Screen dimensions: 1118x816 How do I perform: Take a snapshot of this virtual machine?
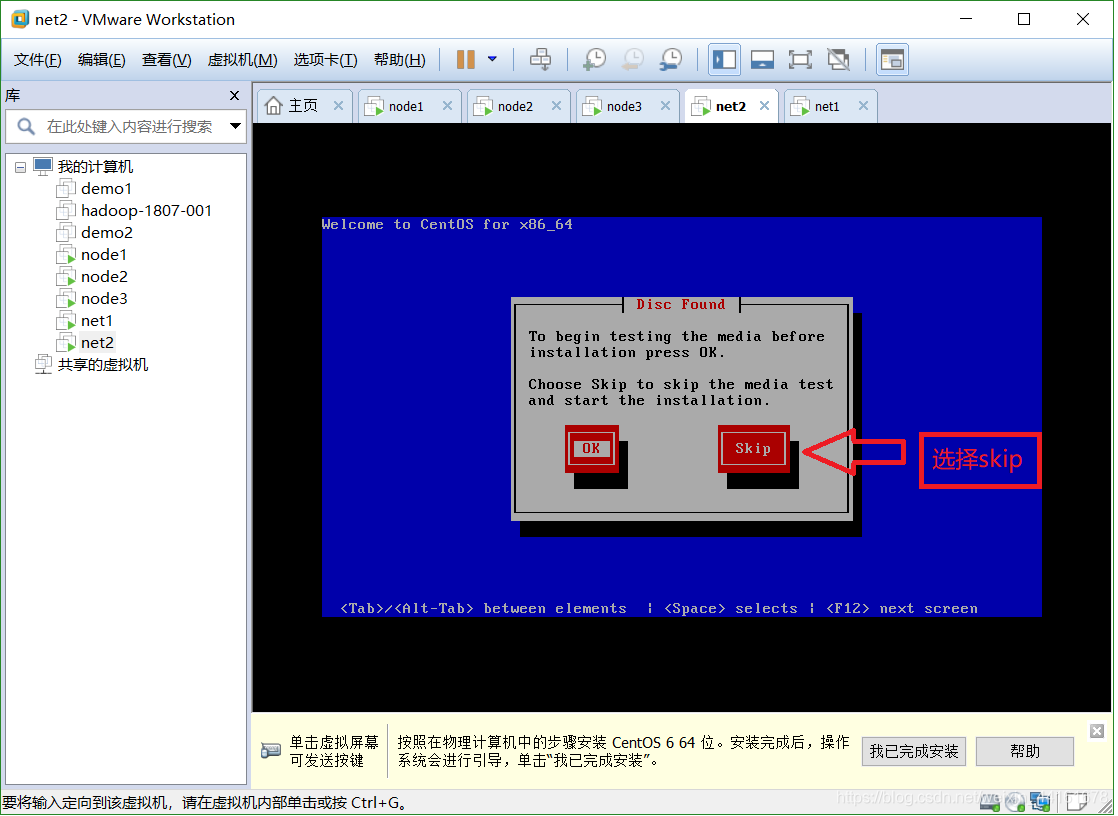pos(594,59)
